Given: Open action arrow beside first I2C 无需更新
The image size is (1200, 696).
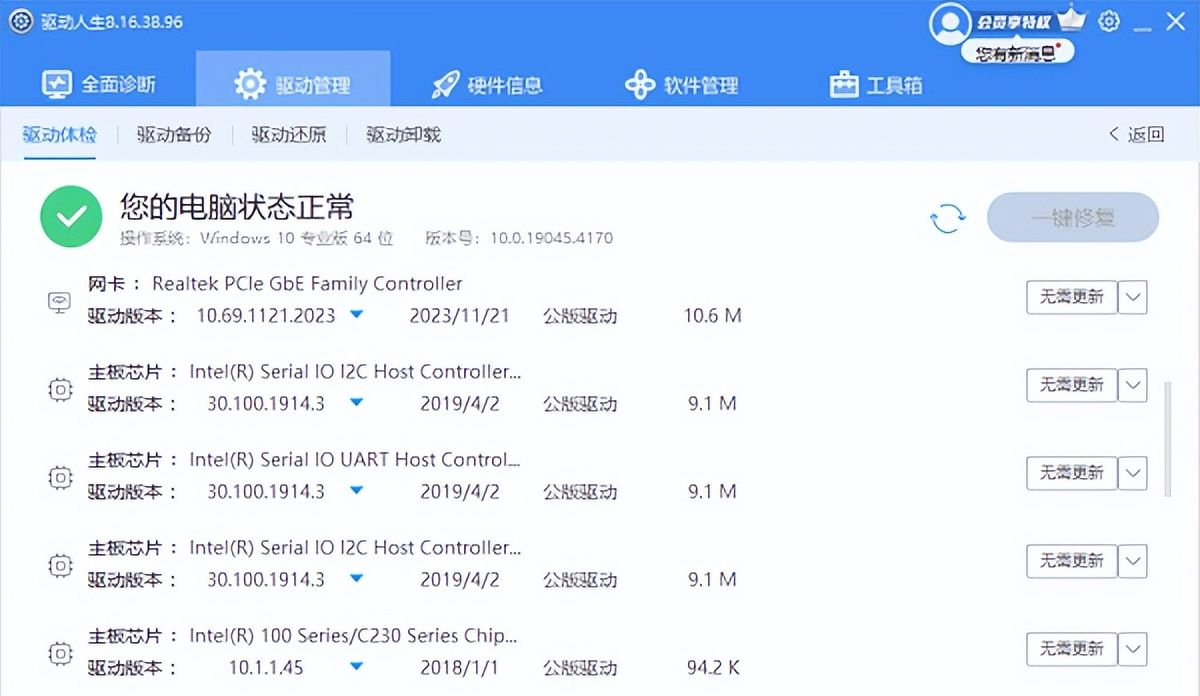Looking at the screenshot, I should point(1132,385).
